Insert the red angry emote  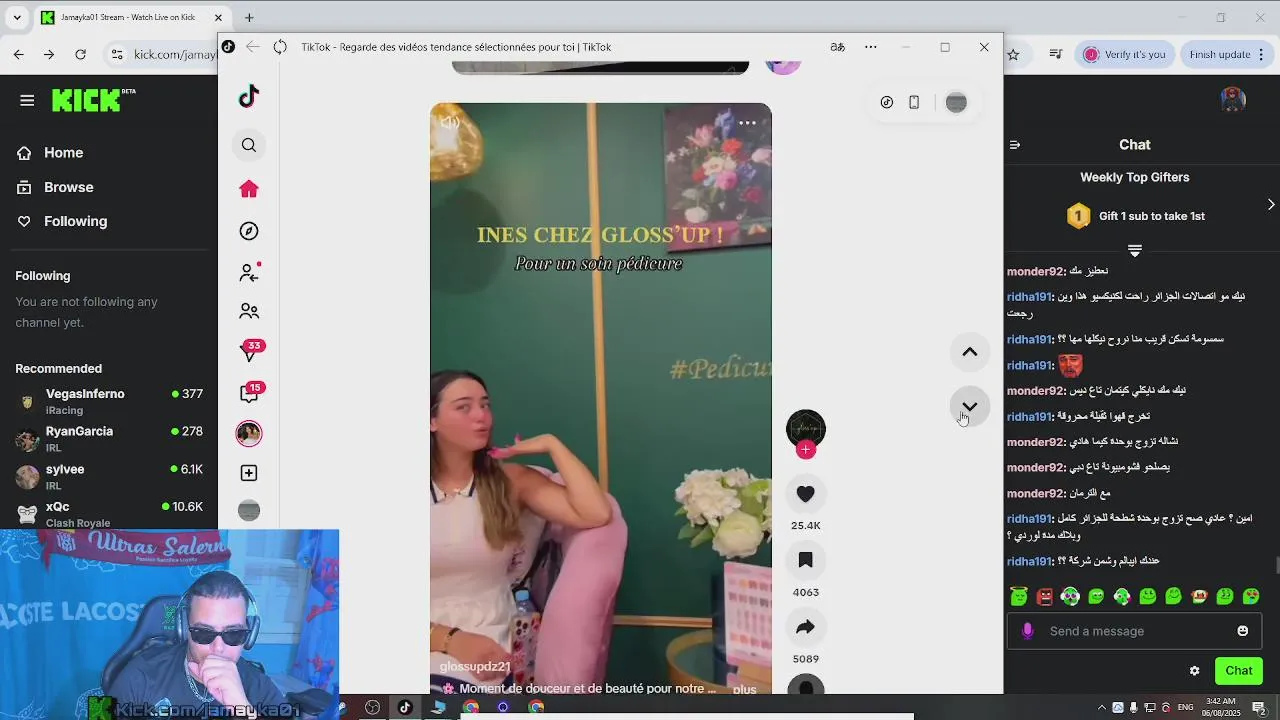point(1045,597)
